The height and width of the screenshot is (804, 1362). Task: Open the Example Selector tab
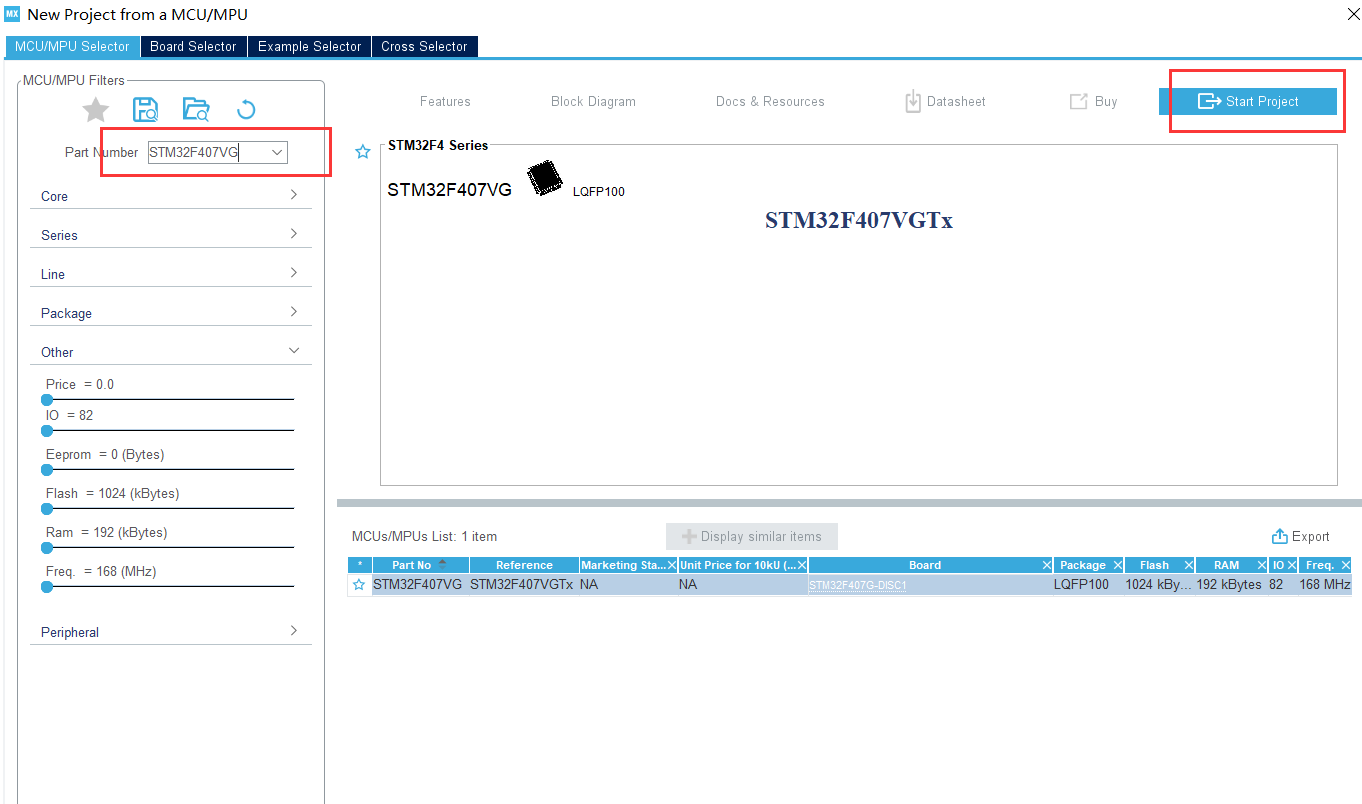[309, 46]
